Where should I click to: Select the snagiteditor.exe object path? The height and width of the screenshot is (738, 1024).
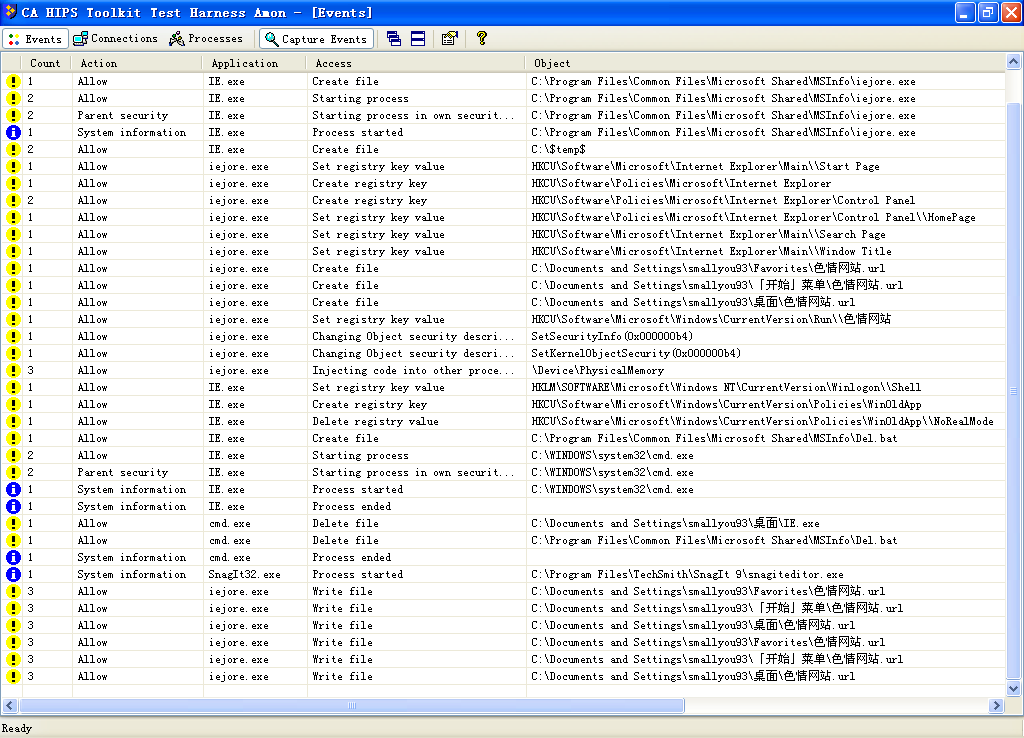(687, 574)
